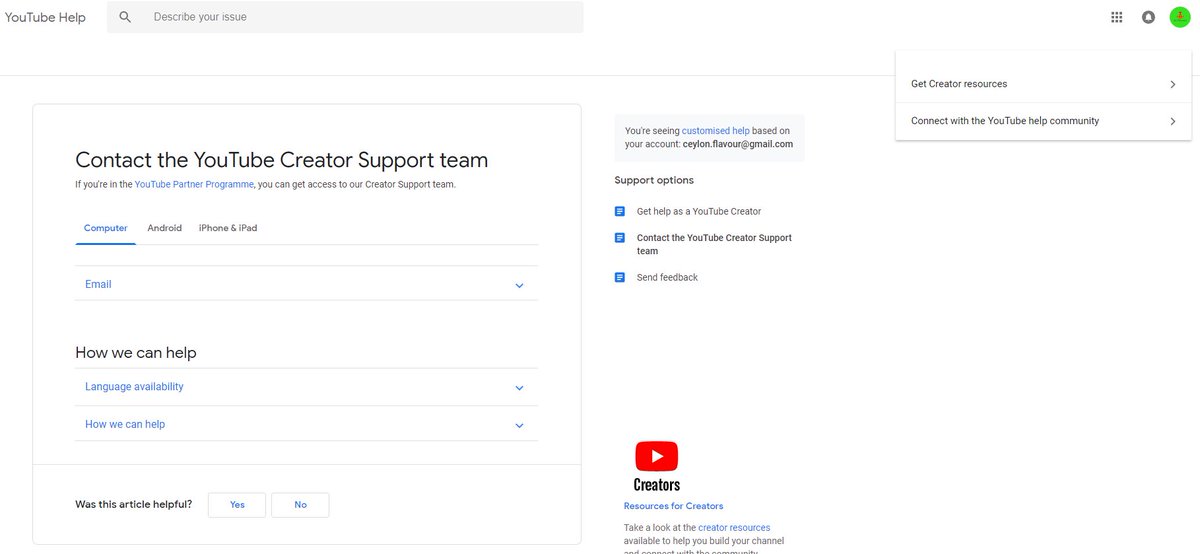Click the ceylon.flavour@gmail.com account text
This screenshot has width=1200, height=554.
point(738,144)
